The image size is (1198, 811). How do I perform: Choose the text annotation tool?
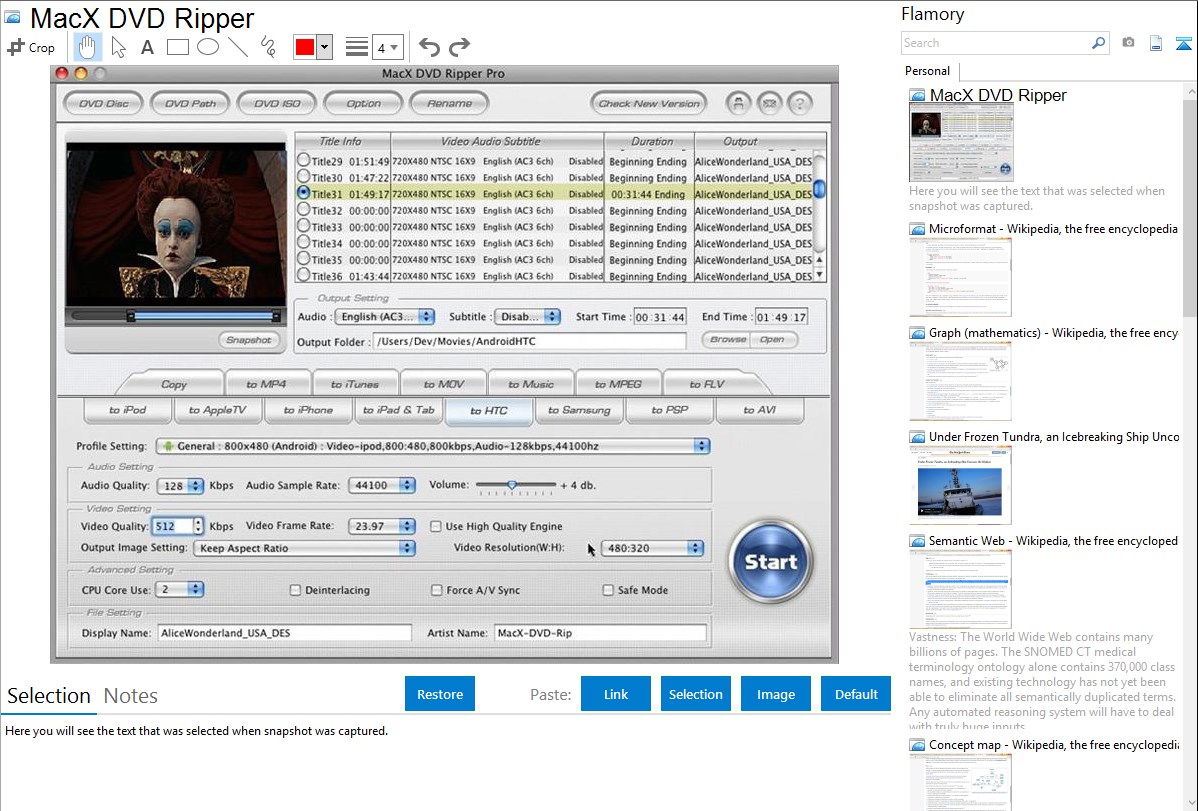click(x=147, y=47)
